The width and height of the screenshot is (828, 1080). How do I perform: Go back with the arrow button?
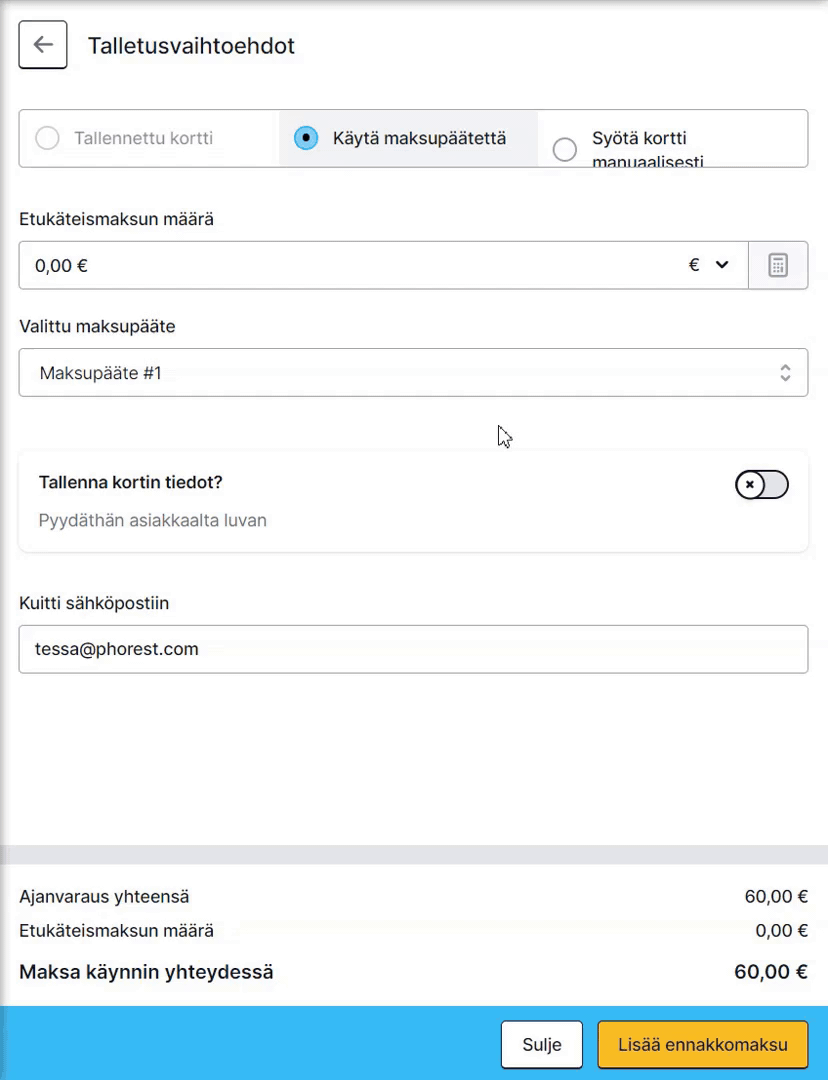pyautogui.click(x=43, y=45)
